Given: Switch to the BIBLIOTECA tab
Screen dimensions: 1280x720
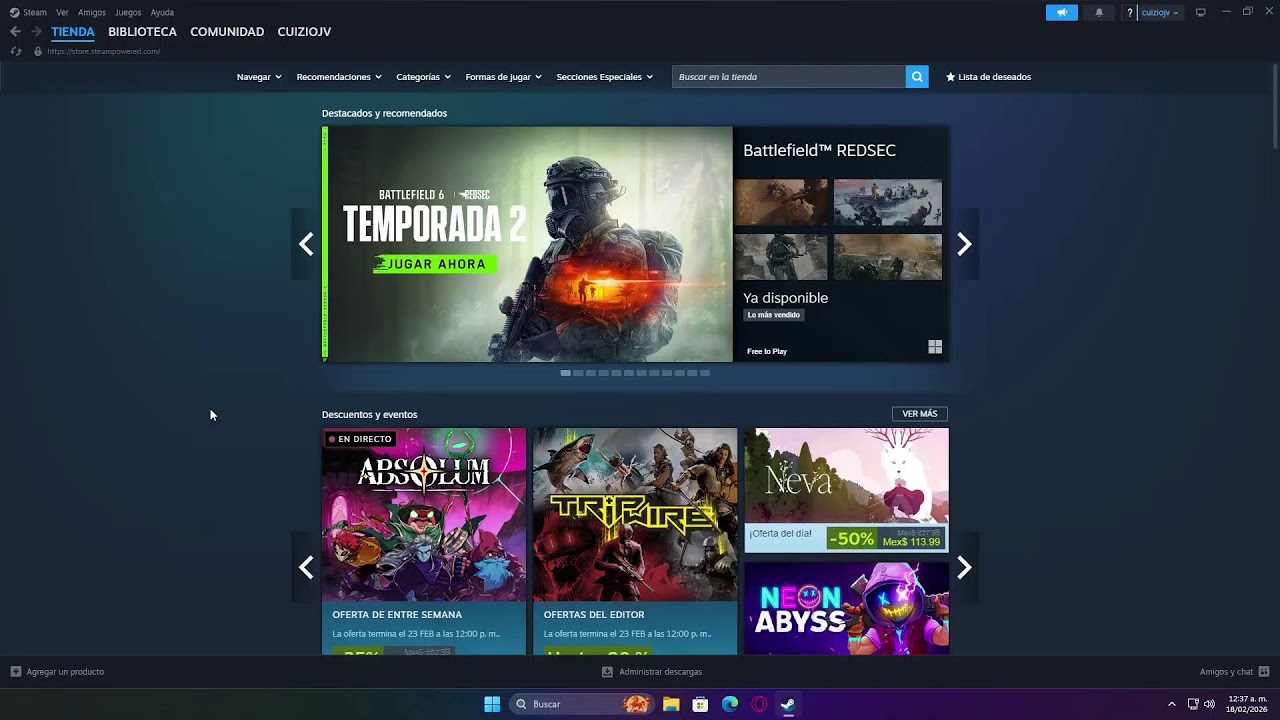Looking at the screenshot, I should click(x=142, y=32).
